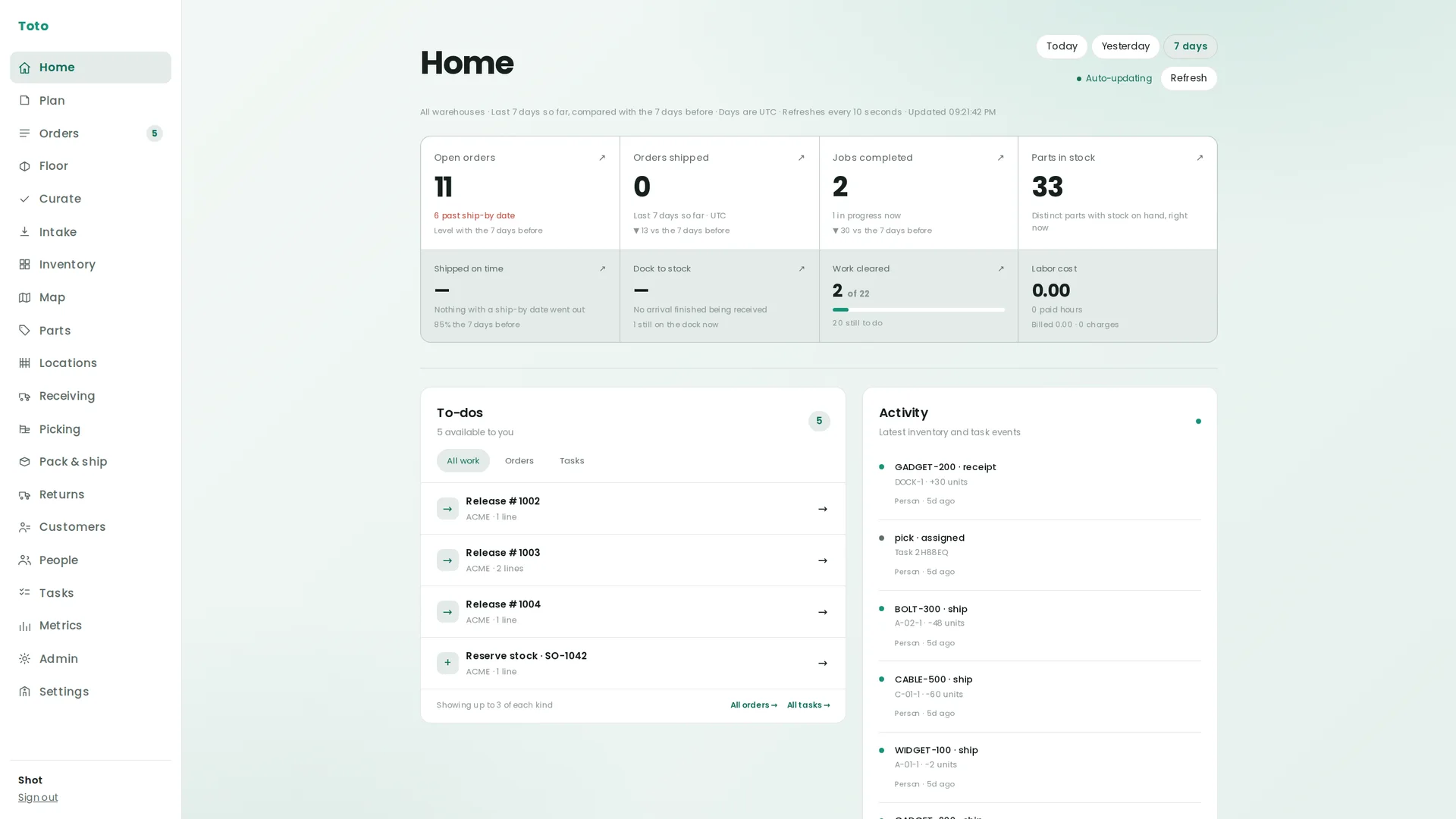Screen dimensions: 1456x819
Task: Open the arrow icon on Jobs completed card
Action: coord(1000,158)
